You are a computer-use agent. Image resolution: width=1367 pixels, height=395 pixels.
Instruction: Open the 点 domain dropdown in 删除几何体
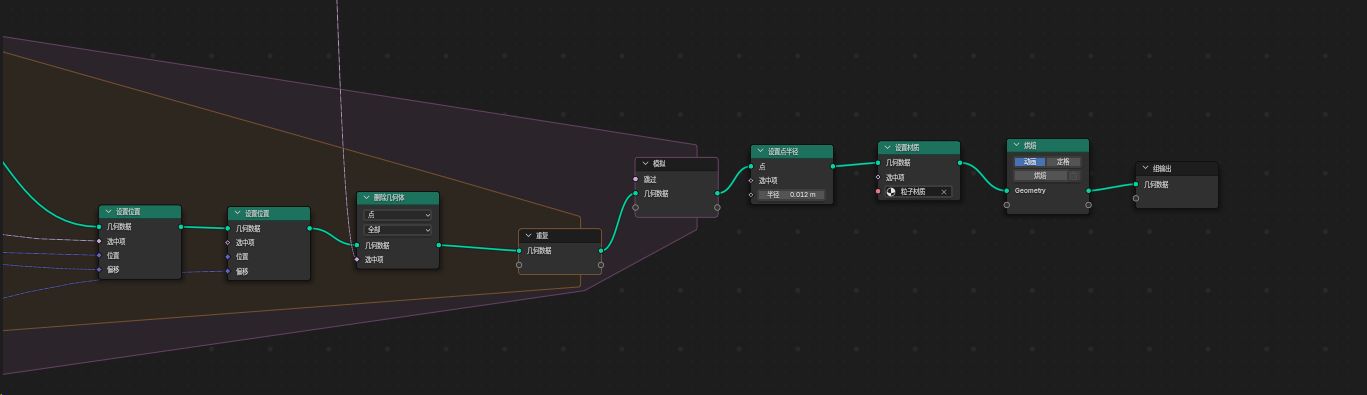(x=398, y=215)
